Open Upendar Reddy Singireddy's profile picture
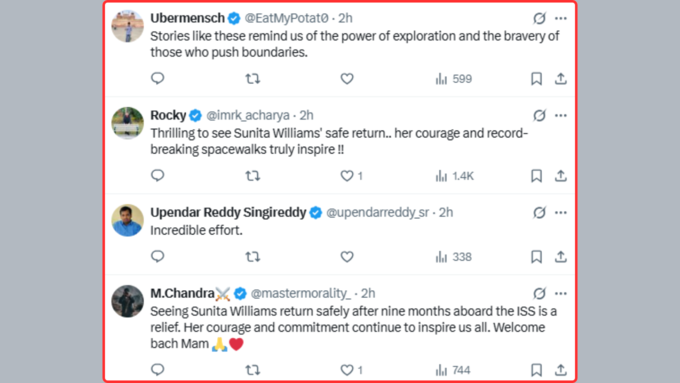The width and height of the screenshot is (680, 383). [x=128, y=220]
